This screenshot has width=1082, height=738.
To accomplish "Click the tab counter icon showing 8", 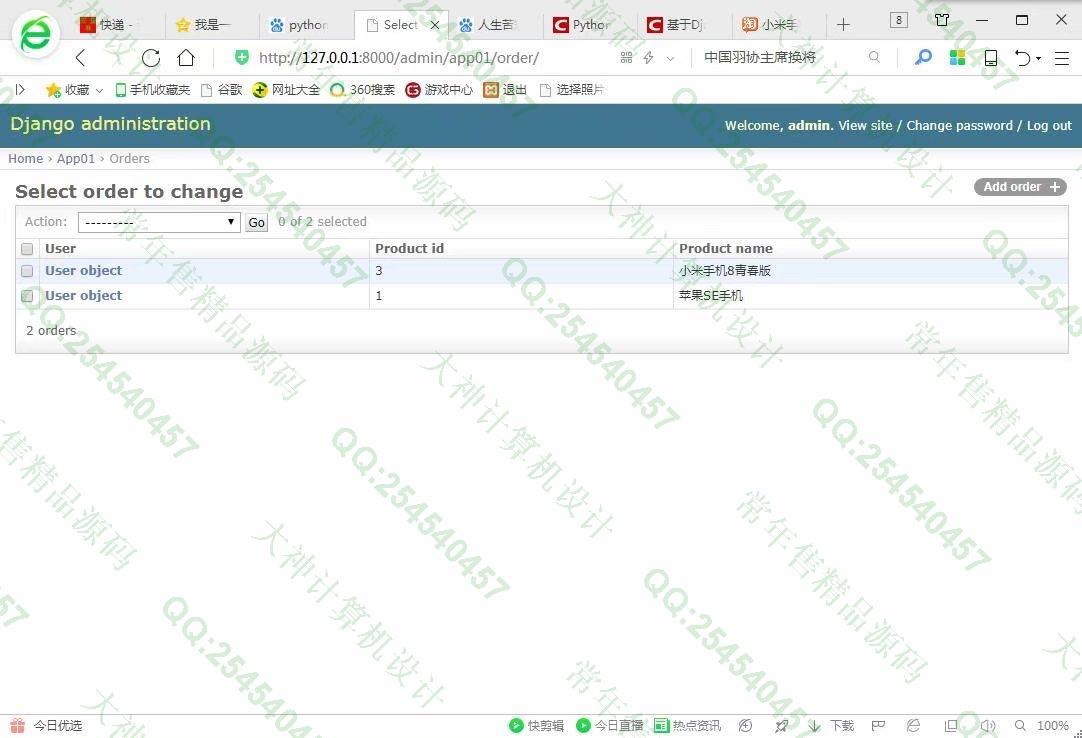I will (898, 20).
